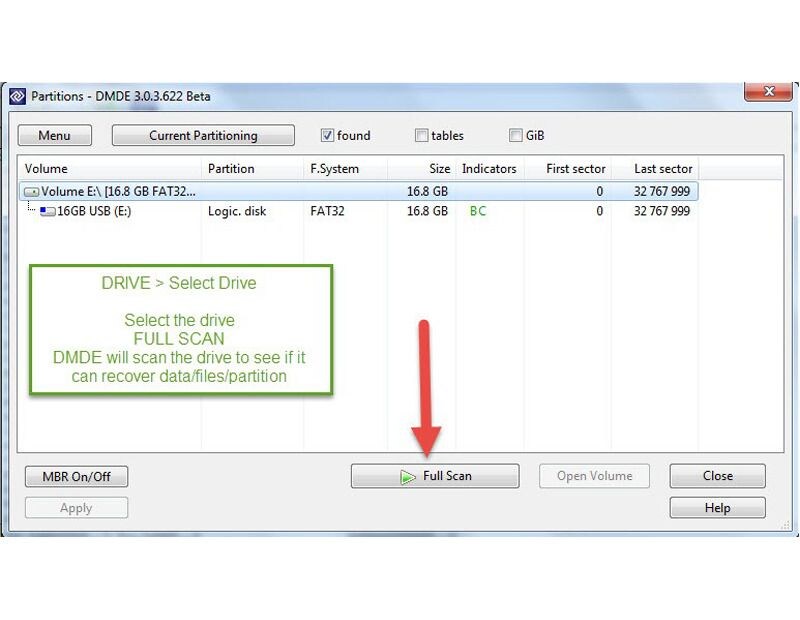Enable the GiB checkbox
Viewport: 800px width, 620px height.
pyautogui.click(x=516, y=135)
